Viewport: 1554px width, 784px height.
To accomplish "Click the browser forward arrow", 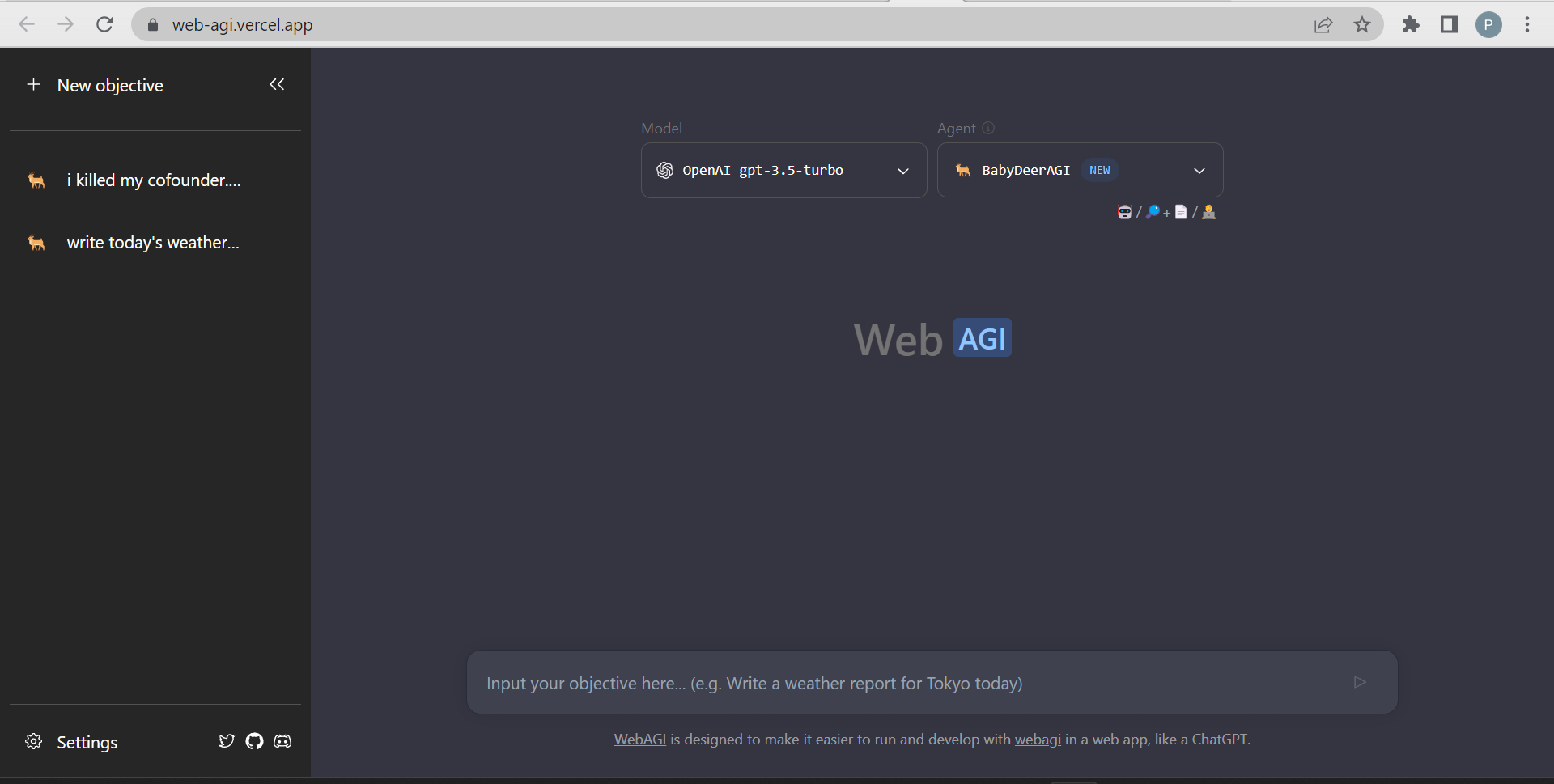I will pyautogui.click(x=66, y=24).
